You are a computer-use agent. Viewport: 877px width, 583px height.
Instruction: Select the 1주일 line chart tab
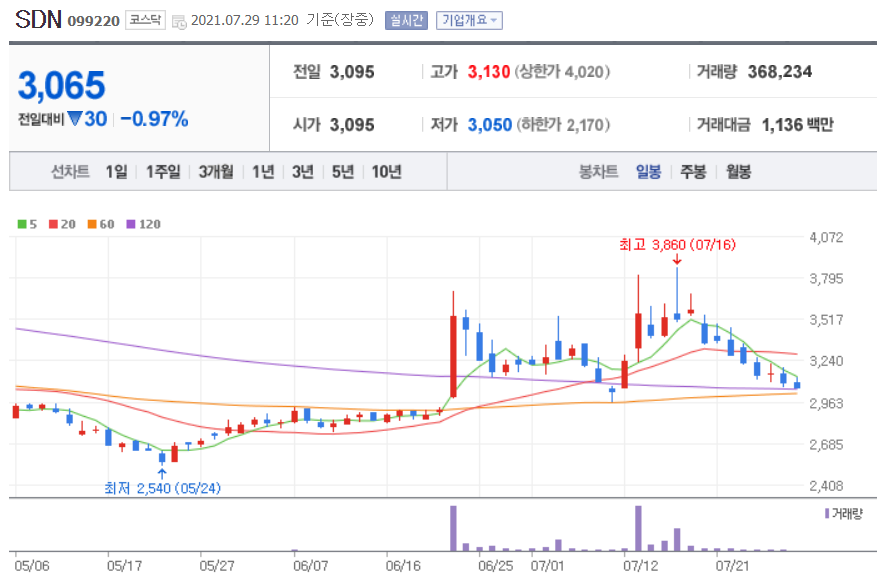point(163,172)
